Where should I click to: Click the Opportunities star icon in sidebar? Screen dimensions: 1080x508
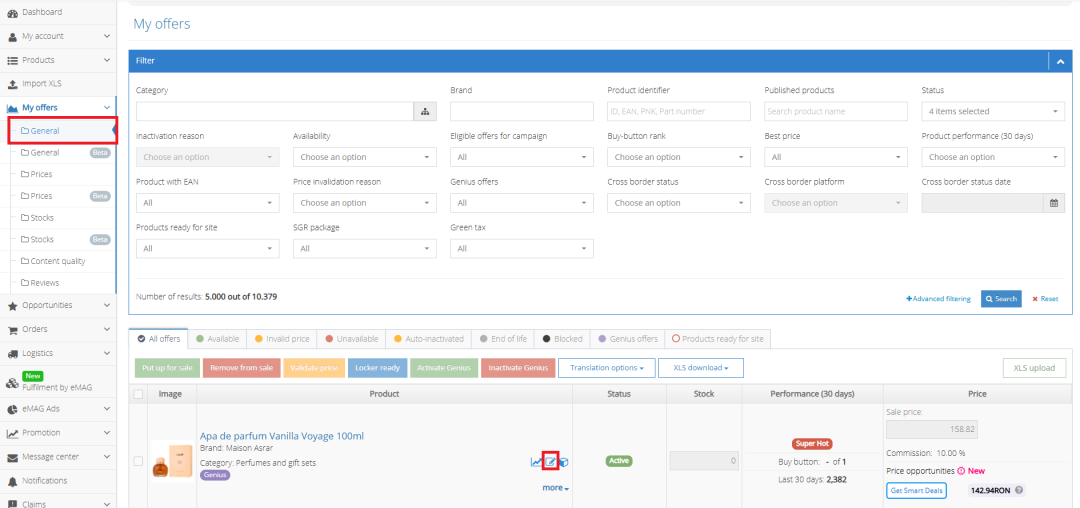[12, 306]
